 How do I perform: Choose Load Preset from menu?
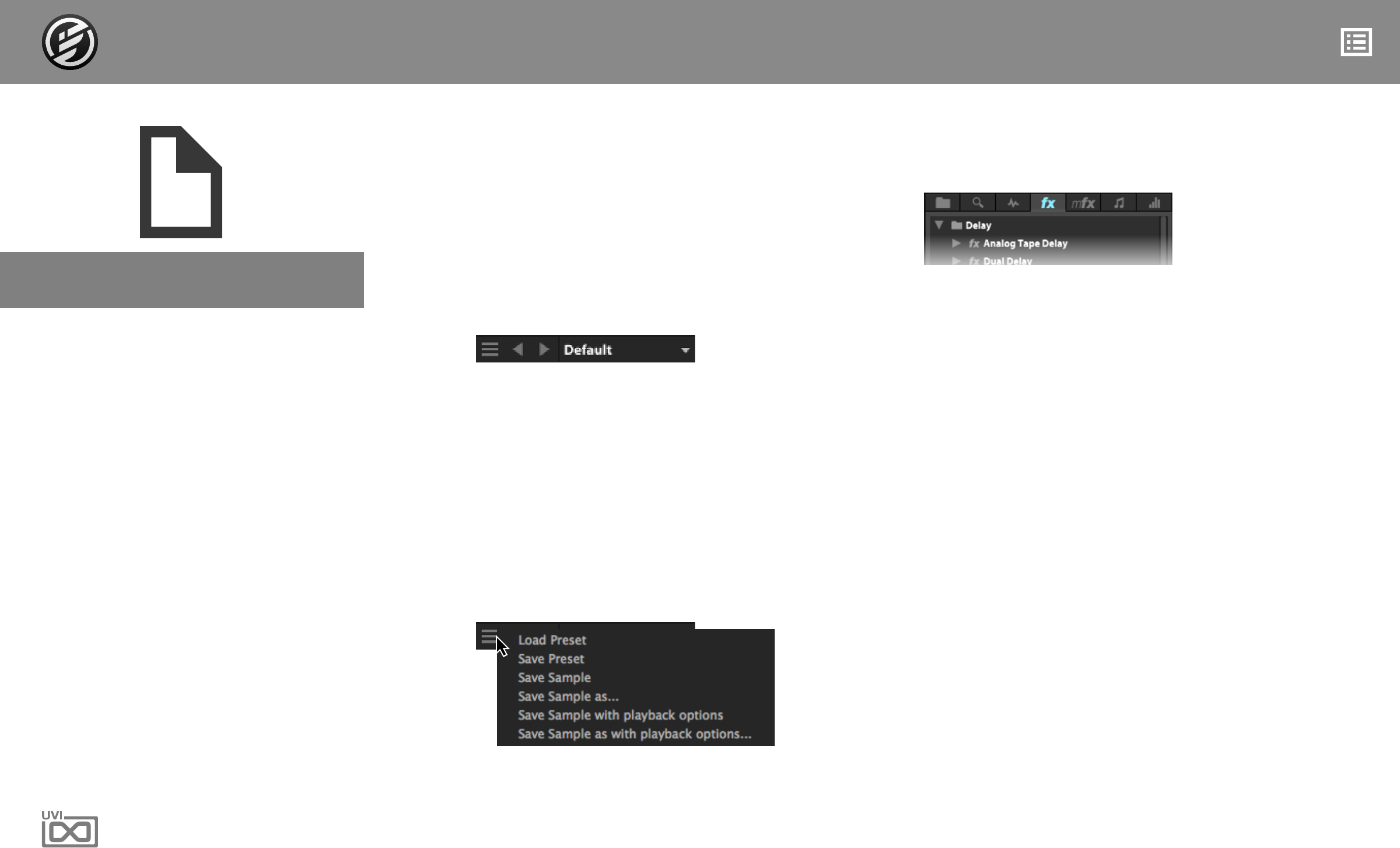552,640
